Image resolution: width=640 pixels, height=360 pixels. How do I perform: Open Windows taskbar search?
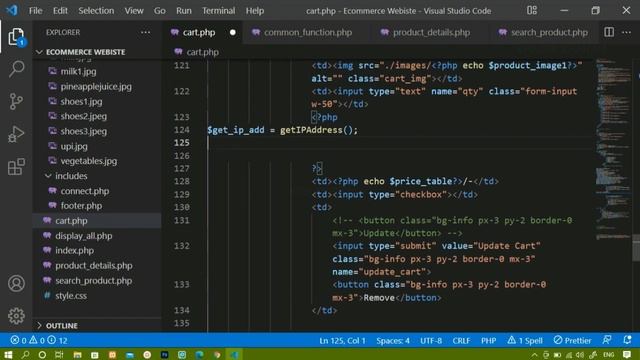pyautogui.click(x=25, y=354)
